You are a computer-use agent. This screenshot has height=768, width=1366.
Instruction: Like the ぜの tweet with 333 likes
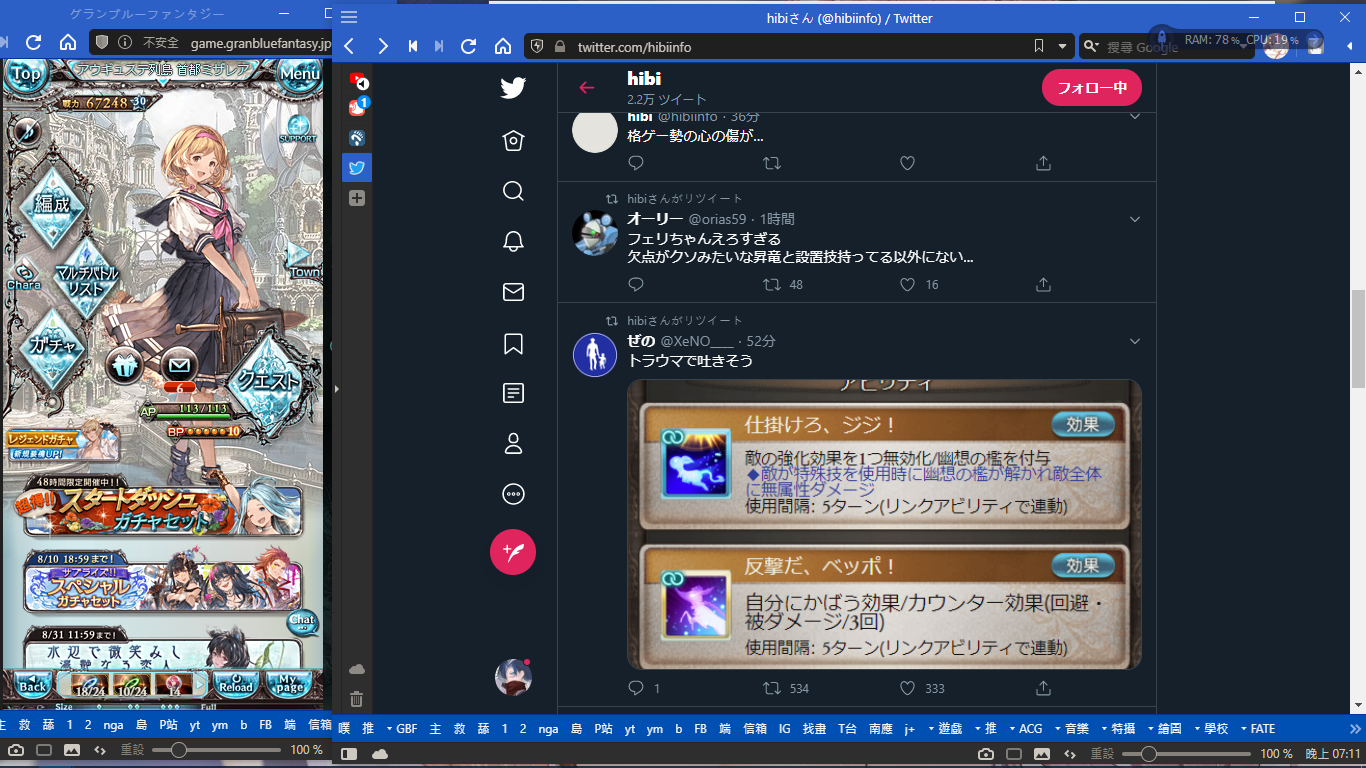907,688
